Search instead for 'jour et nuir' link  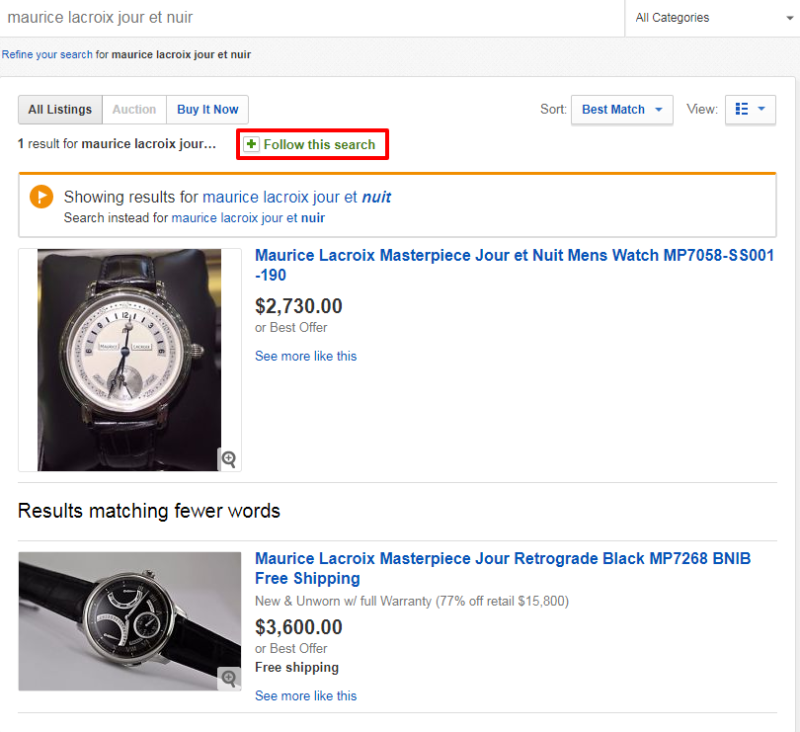pyautogui.click(x=248, y=217)
